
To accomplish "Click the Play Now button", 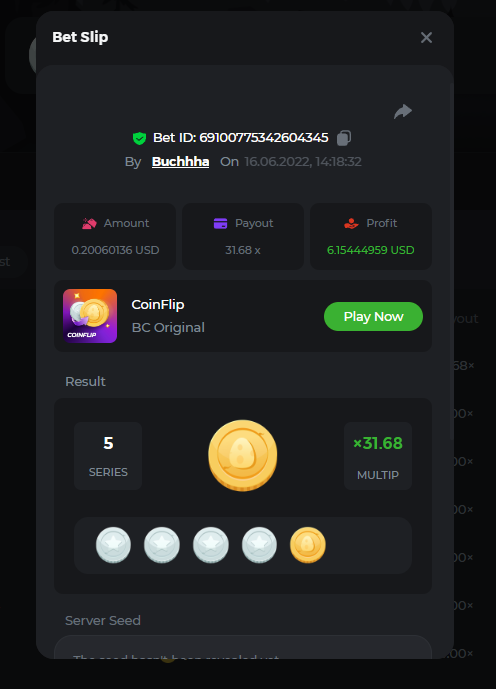I will tap(373, 316).
